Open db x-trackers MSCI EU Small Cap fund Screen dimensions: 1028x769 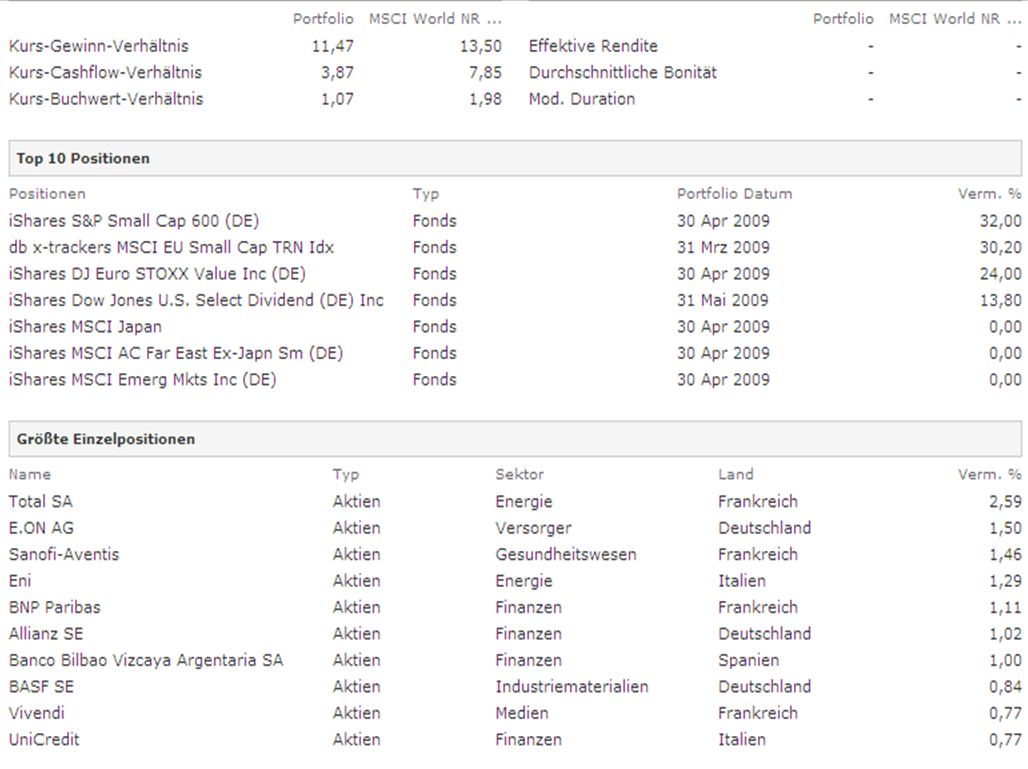171,247
